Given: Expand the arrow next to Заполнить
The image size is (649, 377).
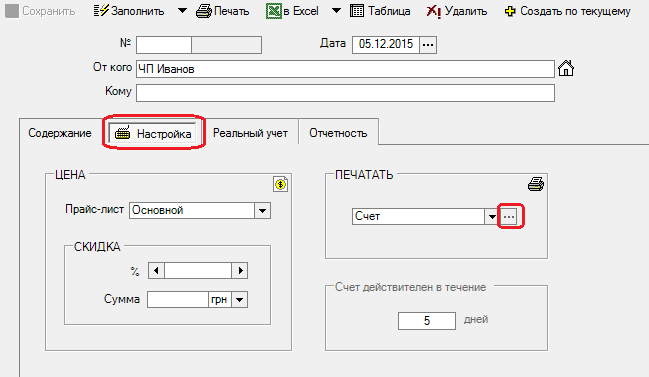Looking at the screenshot, I should 182,11.
